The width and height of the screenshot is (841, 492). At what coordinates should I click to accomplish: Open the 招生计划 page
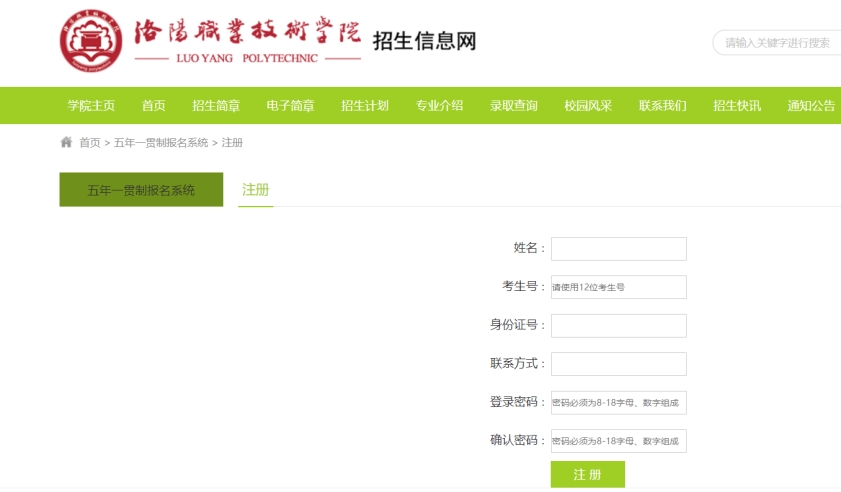(365, 106)
